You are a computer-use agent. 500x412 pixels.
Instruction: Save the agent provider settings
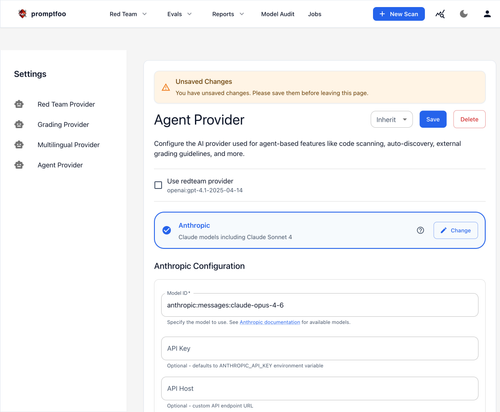[433, 119]
